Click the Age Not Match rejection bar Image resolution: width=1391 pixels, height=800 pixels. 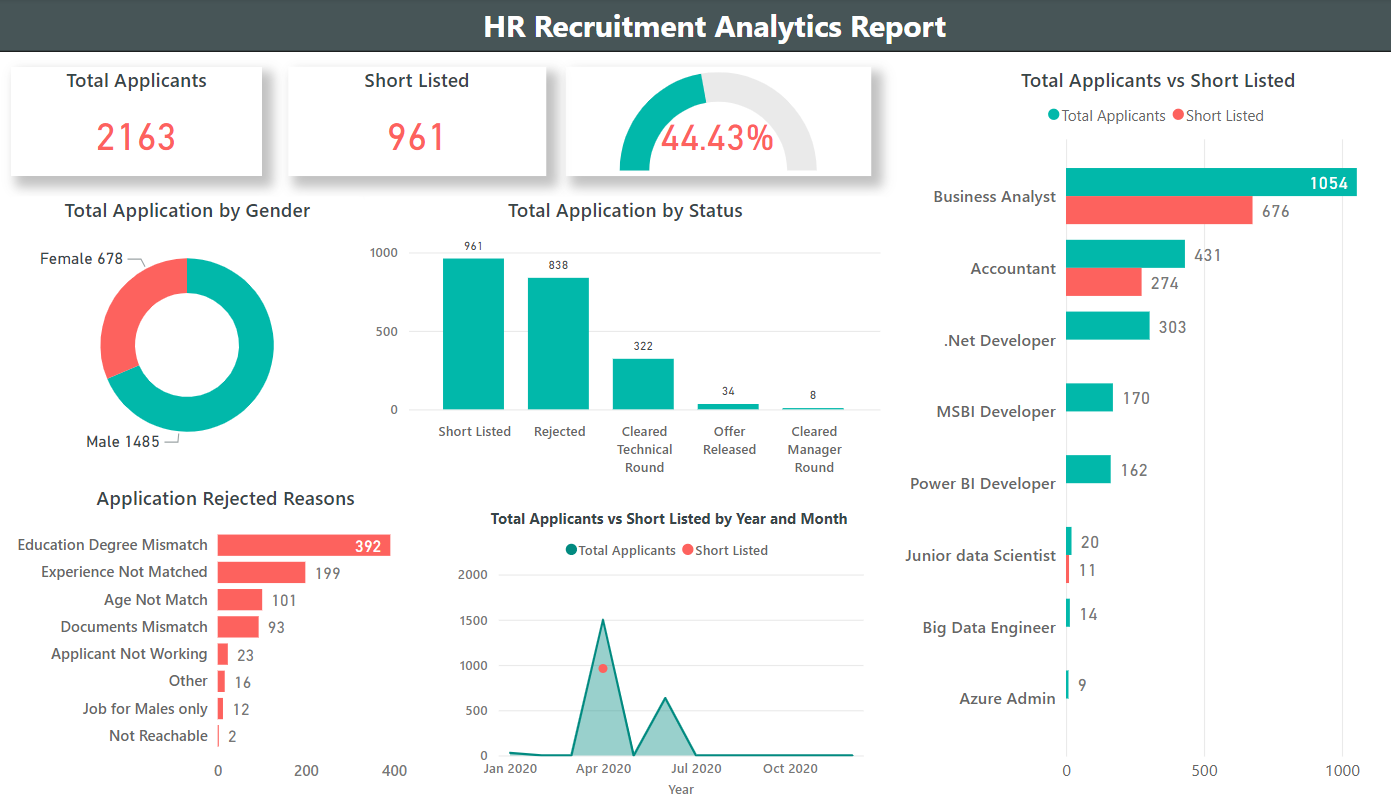[240, 600]
